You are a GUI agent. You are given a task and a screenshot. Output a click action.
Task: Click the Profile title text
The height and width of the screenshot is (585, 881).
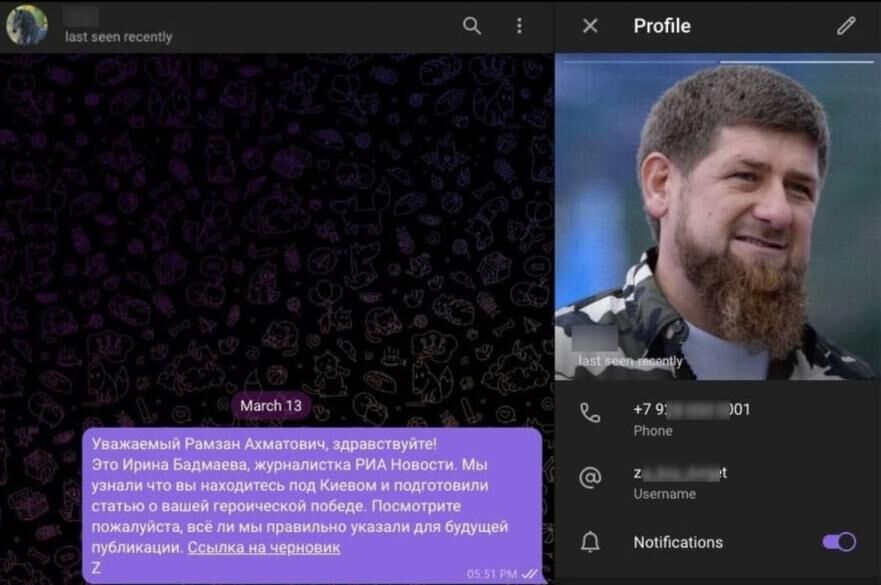pyautogui.click(x=660, y=26)
